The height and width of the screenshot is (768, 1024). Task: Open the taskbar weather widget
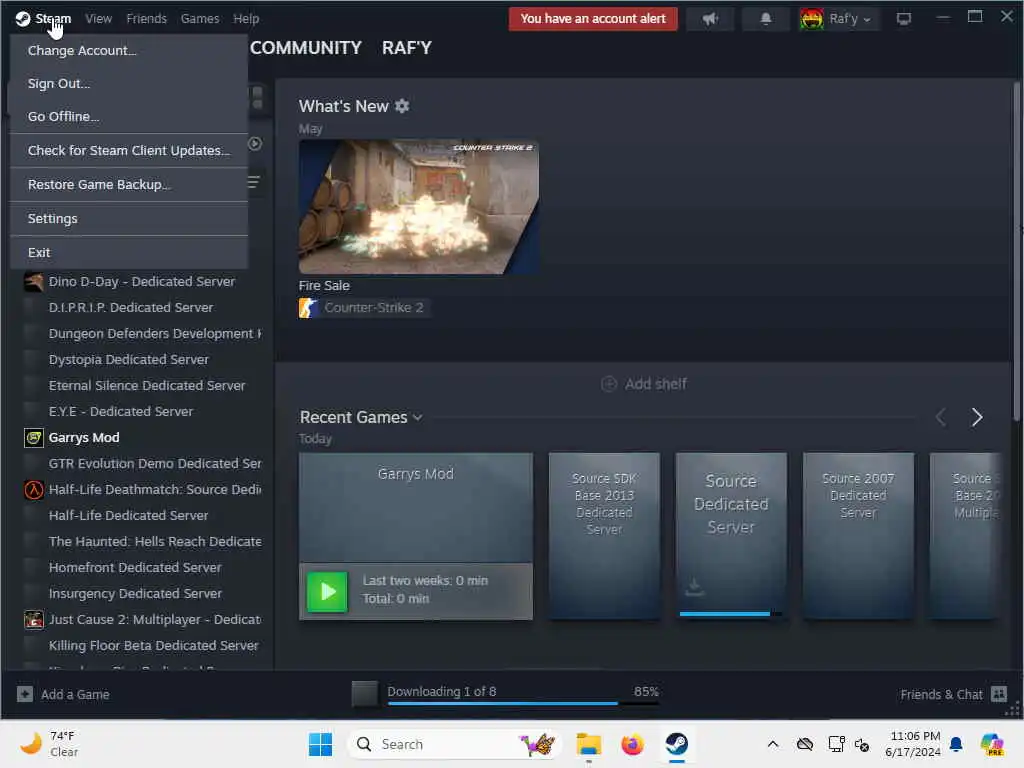coord(48,744)
